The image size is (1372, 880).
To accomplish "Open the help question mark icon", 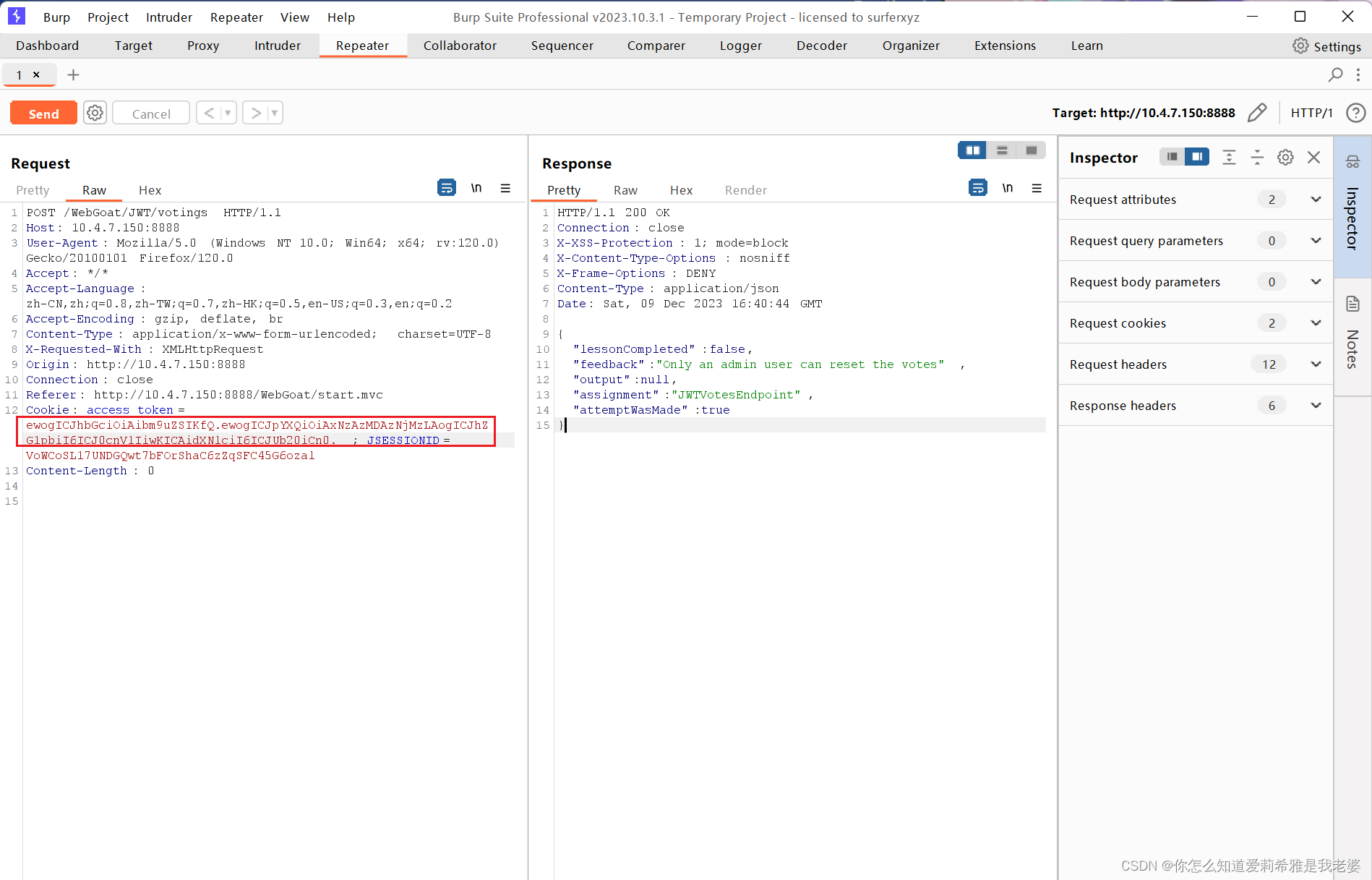I will [1356, 113].
